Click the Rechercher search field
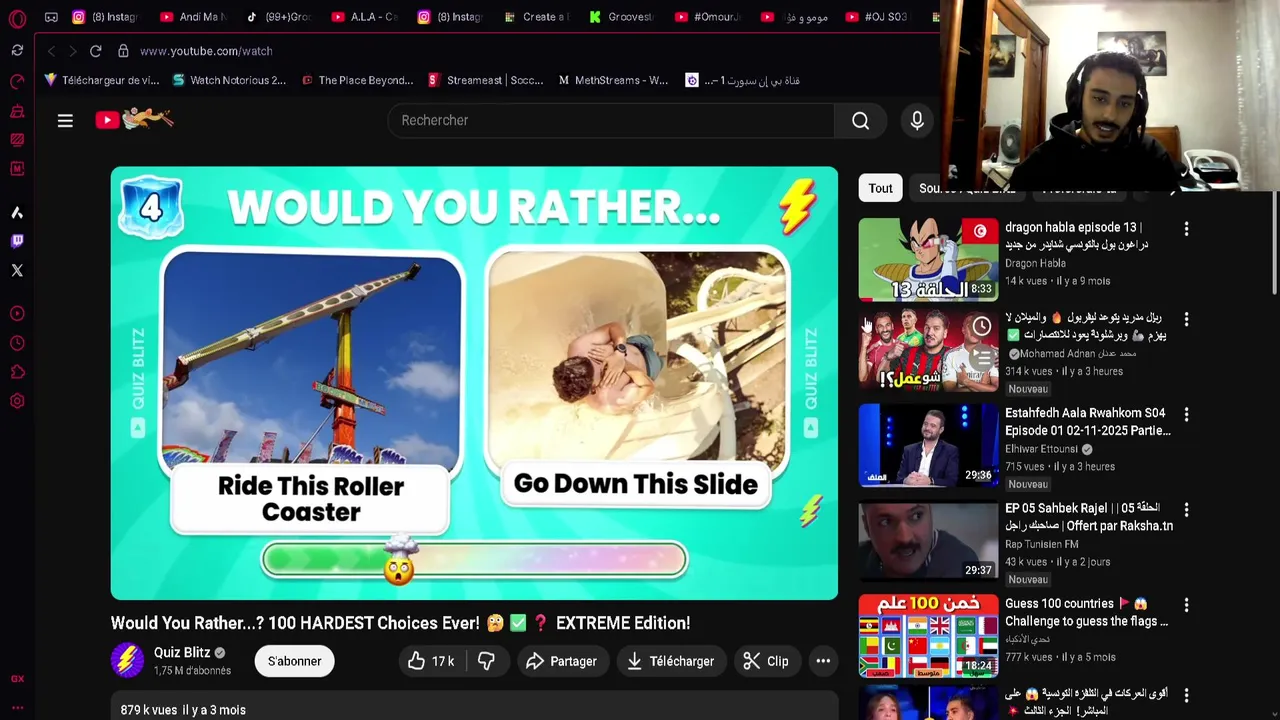 611,121
